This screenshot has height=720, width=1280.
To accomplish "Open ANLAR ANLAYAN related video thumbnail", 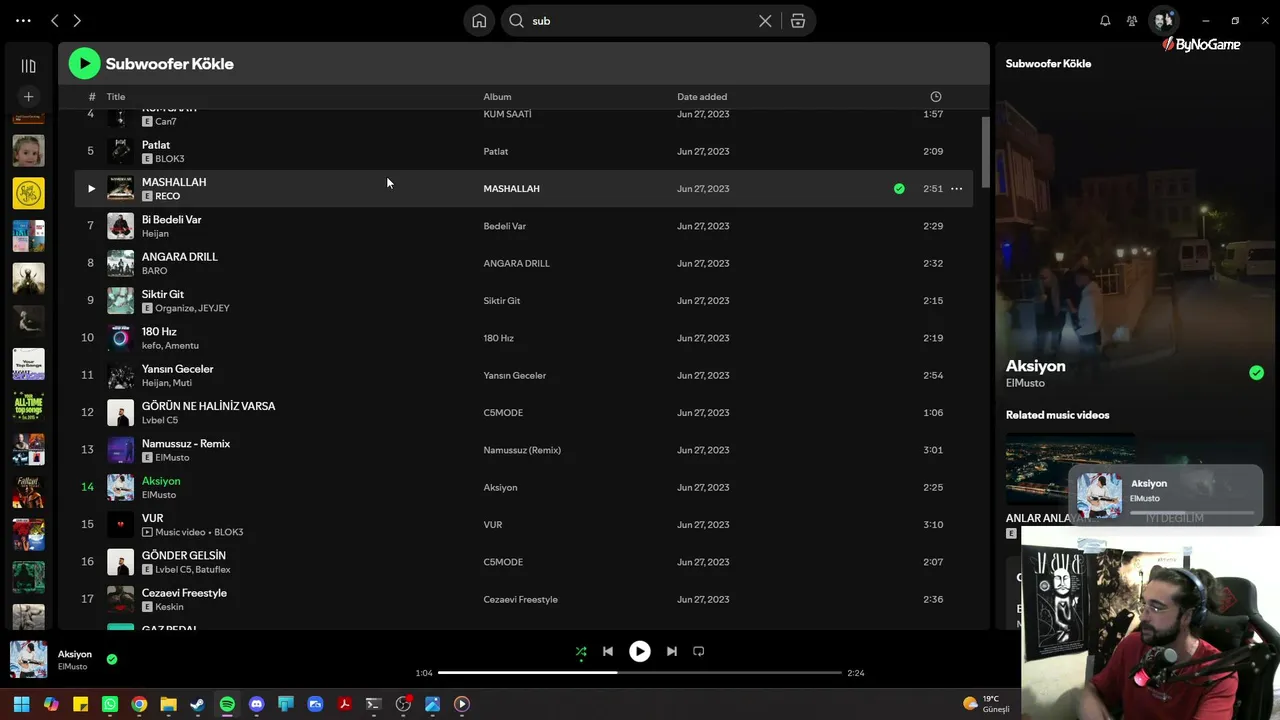I will tap(1070, 468).
